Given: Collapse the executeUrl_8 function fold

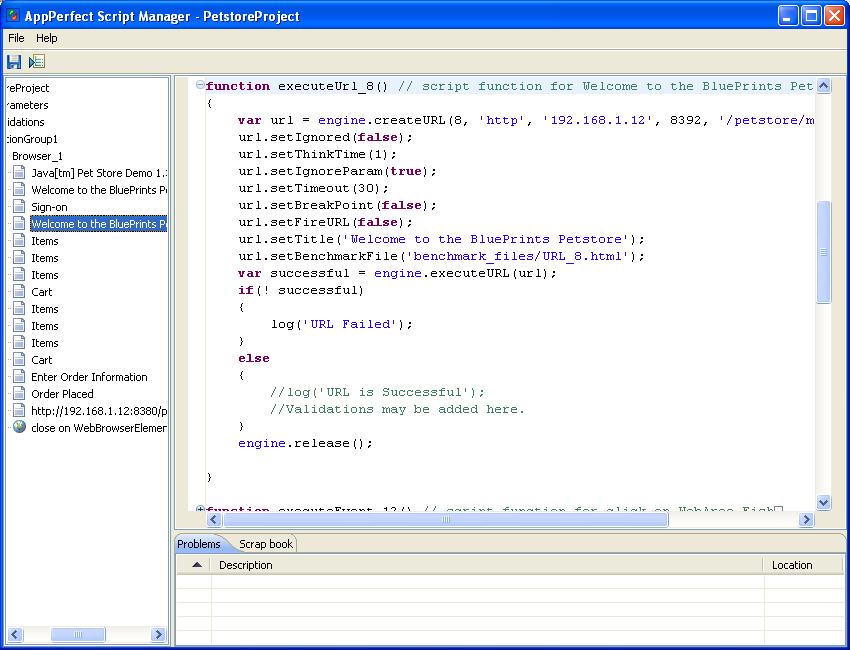Looking at the screenshot, I should pos(200,86).
